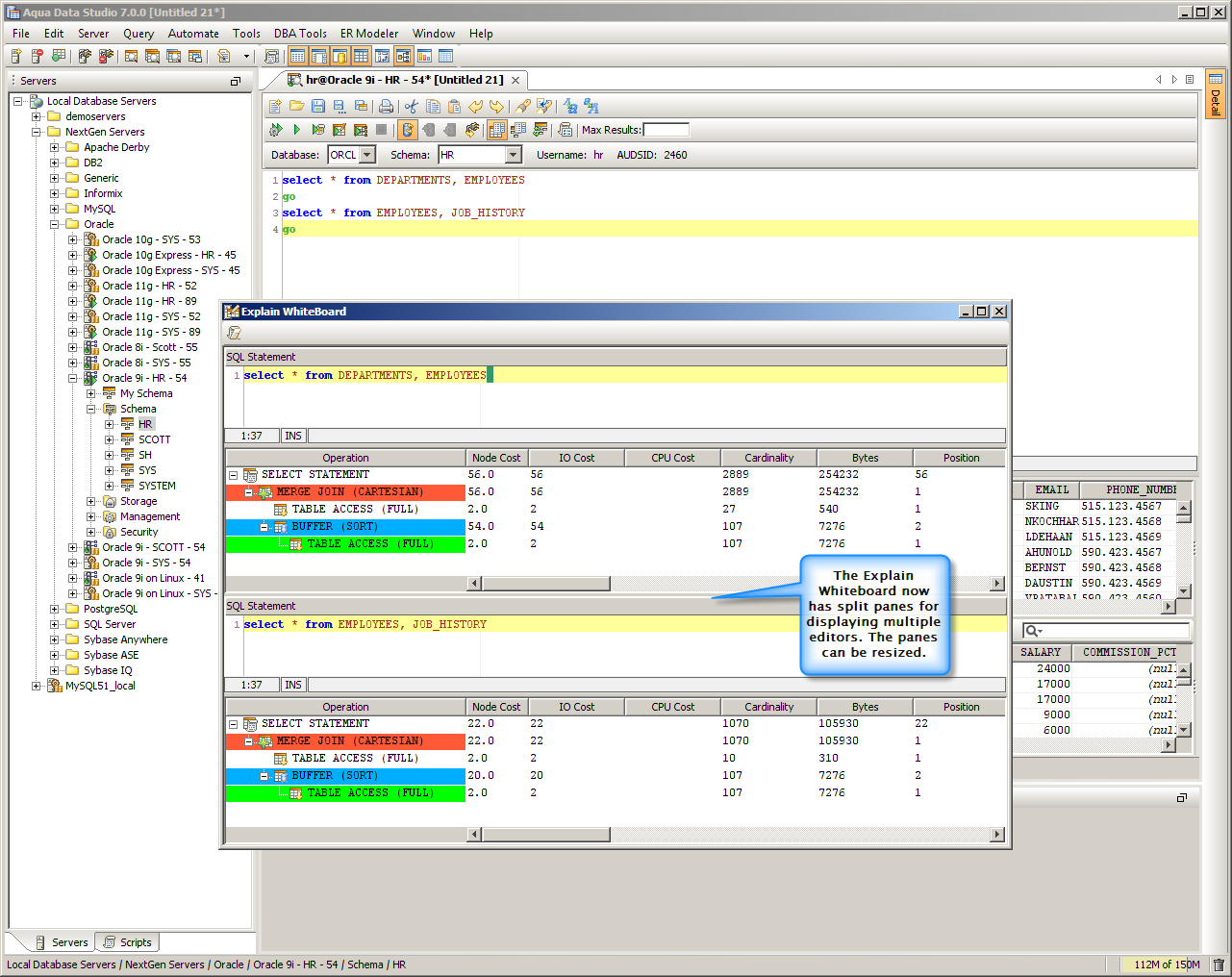Viewport: 1232px width, 977px height.
Task: Collapse the top pane MERGE JOIN (CARTESIAN) row
Action: [248, 492]
